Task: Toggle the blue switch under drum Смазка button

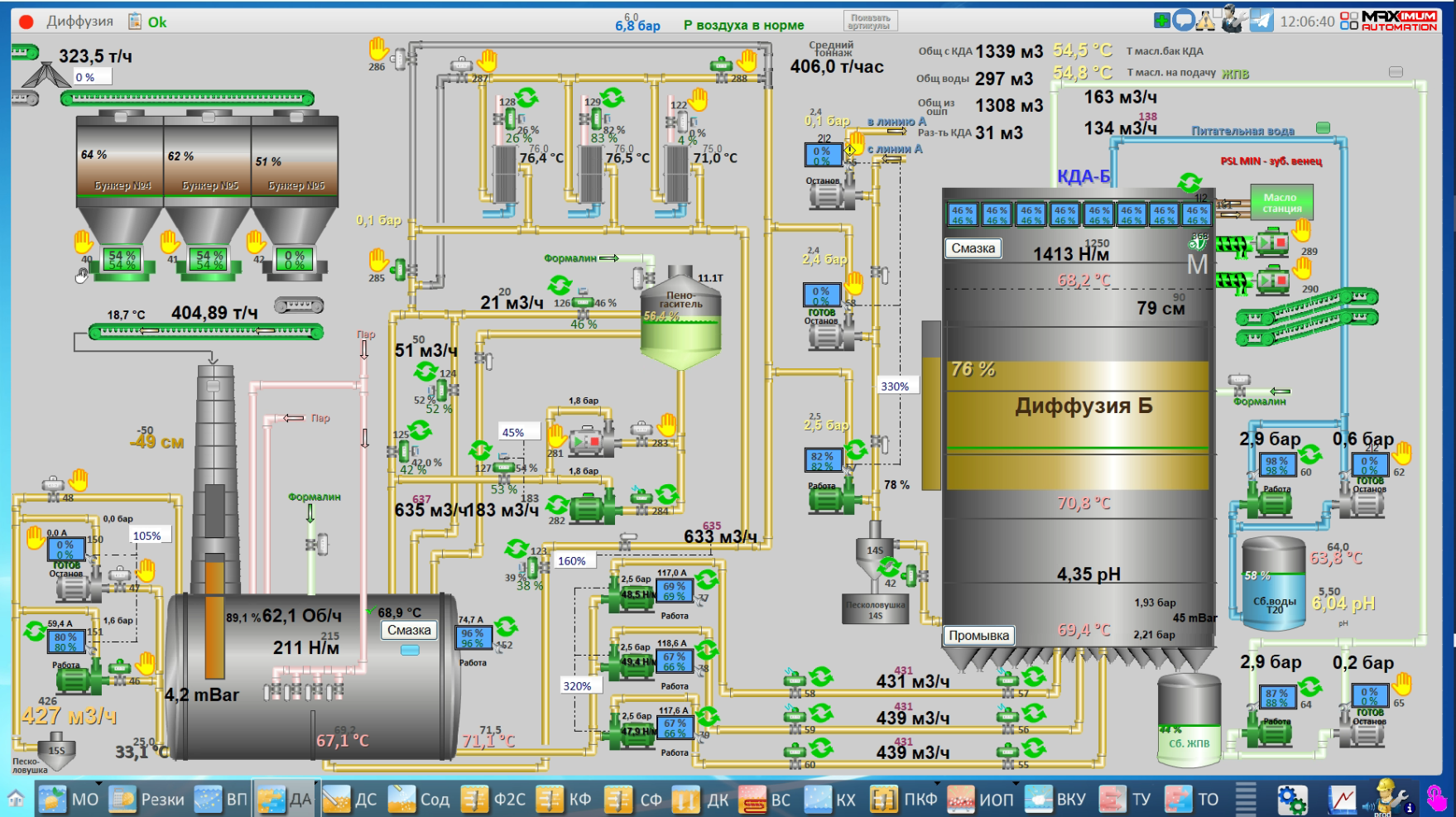Action: [410, 651]
